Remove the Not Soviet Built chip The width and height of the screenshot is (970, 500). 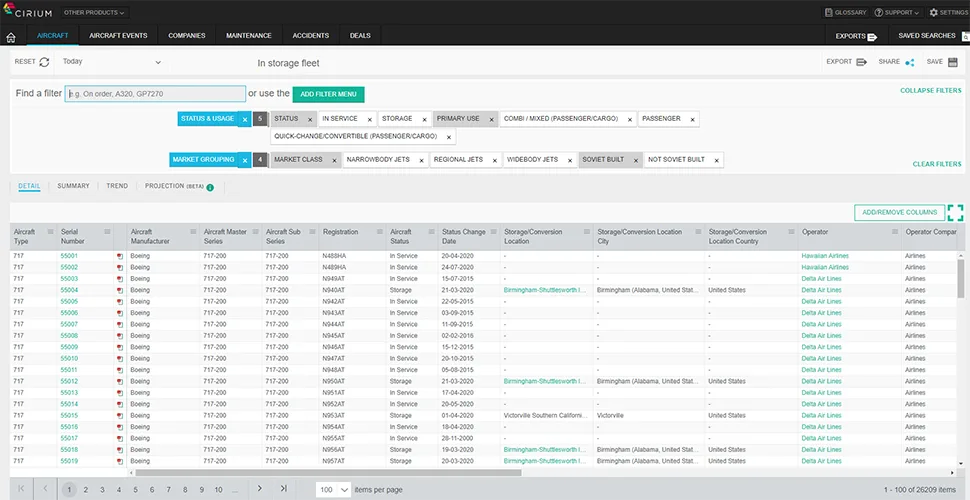(x=716, y=160)
